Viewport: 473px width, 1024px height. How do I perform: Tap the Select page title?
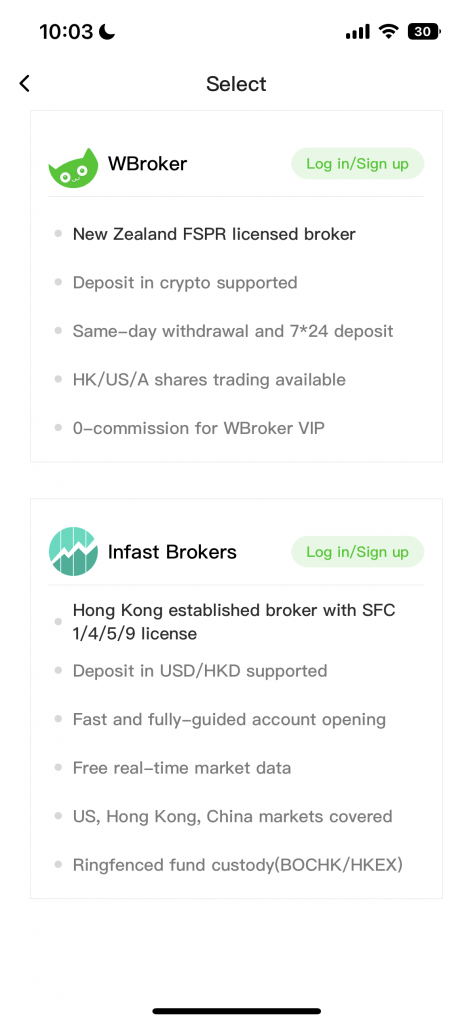coord(236,84)
